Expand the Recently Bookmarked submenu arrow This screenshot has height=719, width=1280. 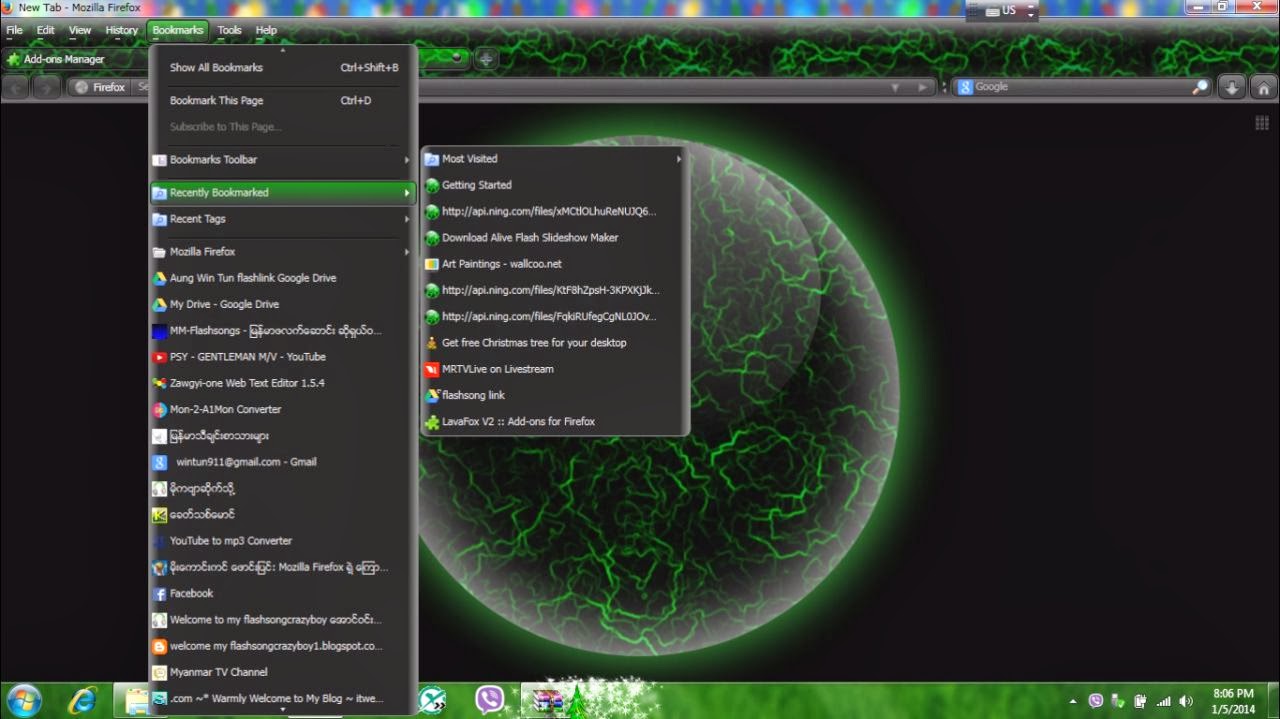click(x=406, y=193)
